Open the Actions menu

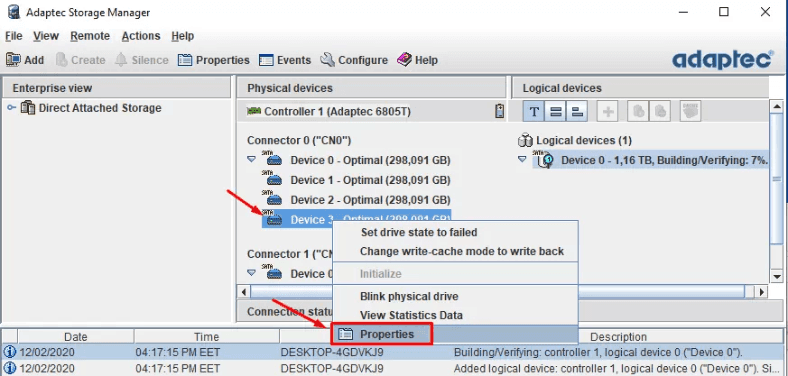click(x=141, y=36)
